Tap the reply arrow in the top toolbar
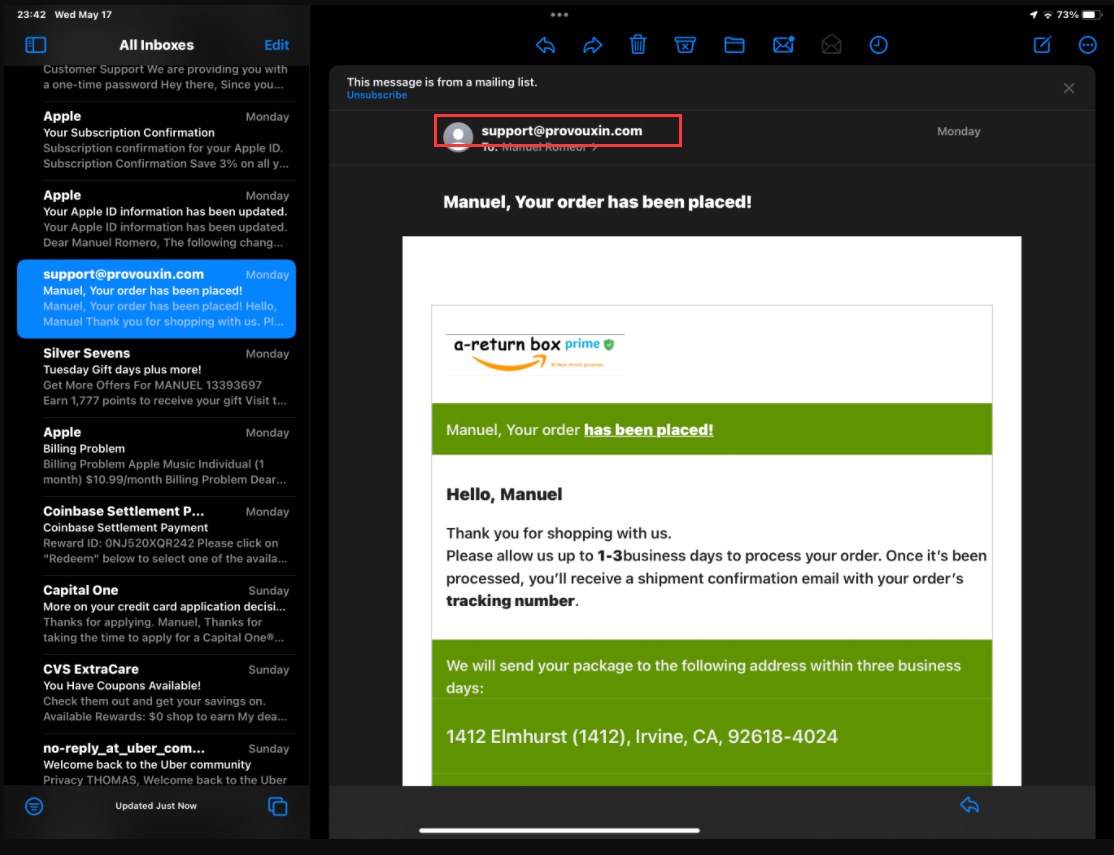The height and width of the screenshot is (855, 1114). 545,45
